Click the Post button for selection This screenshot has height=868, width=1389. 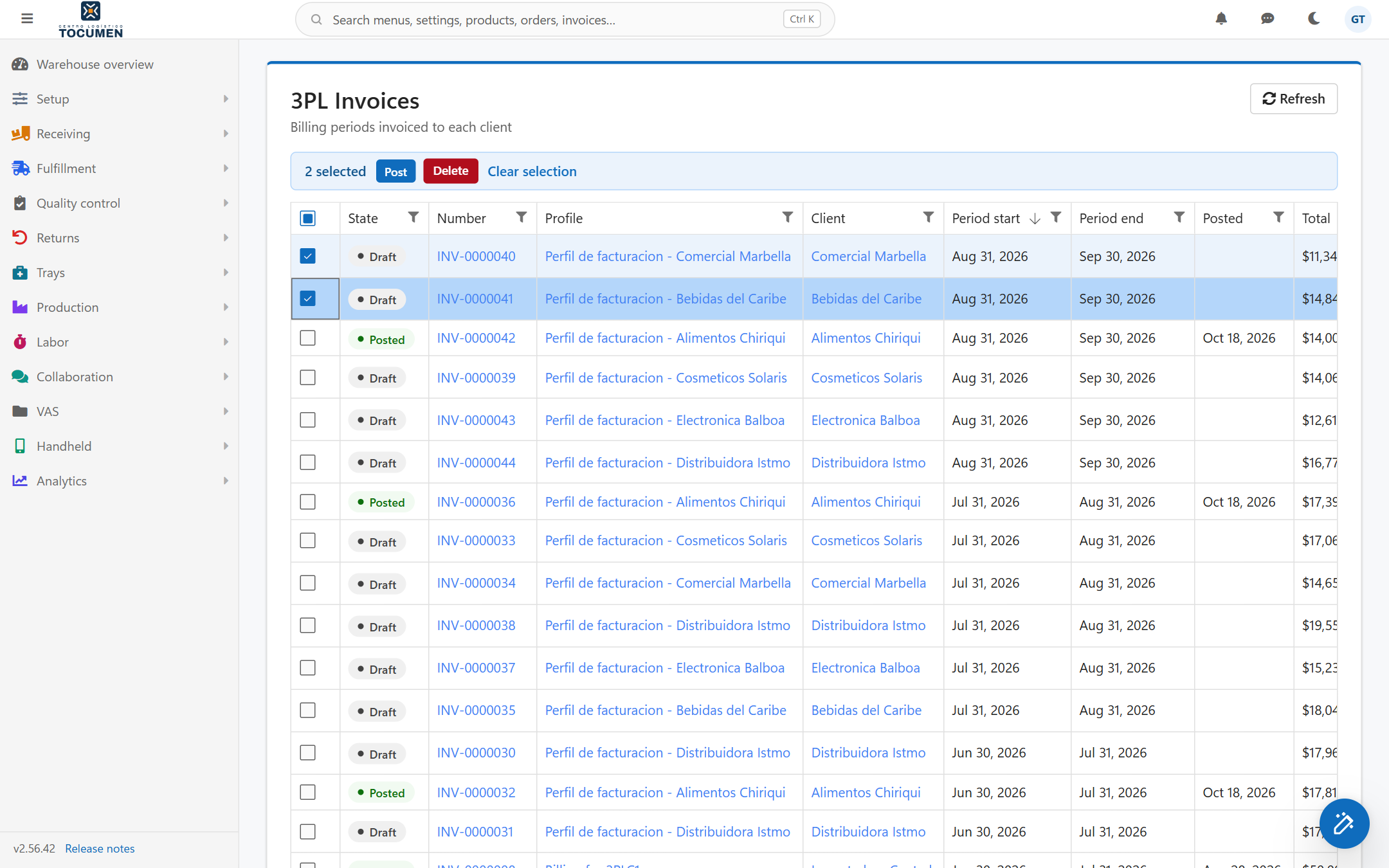[395, 171]
